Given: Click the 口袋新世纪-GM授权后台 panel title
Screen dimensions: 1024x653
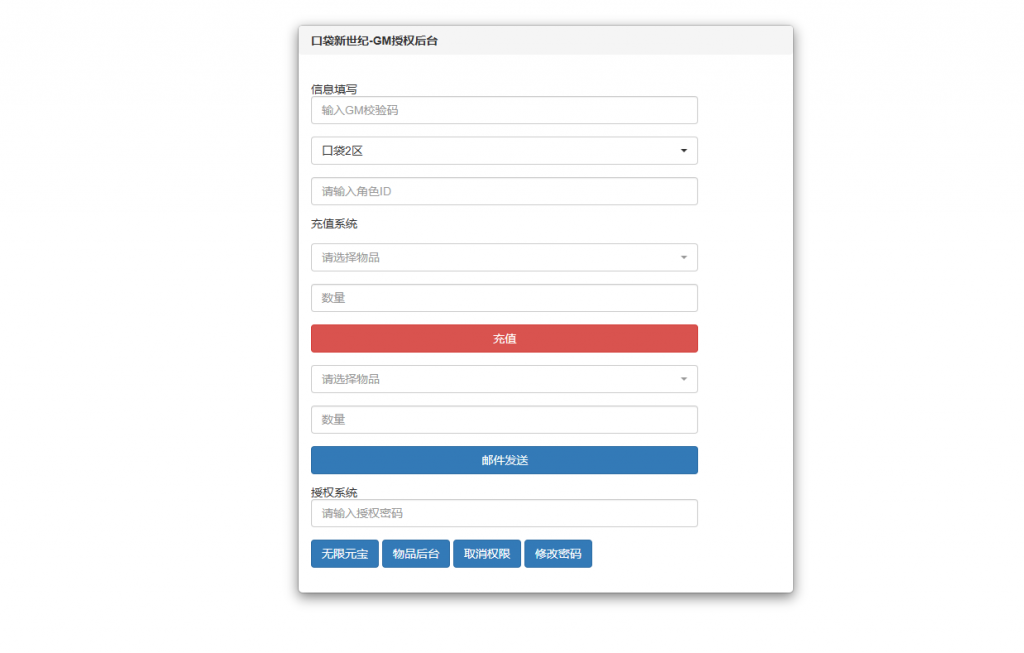Looking at the screenshot, I should (374, 41).
